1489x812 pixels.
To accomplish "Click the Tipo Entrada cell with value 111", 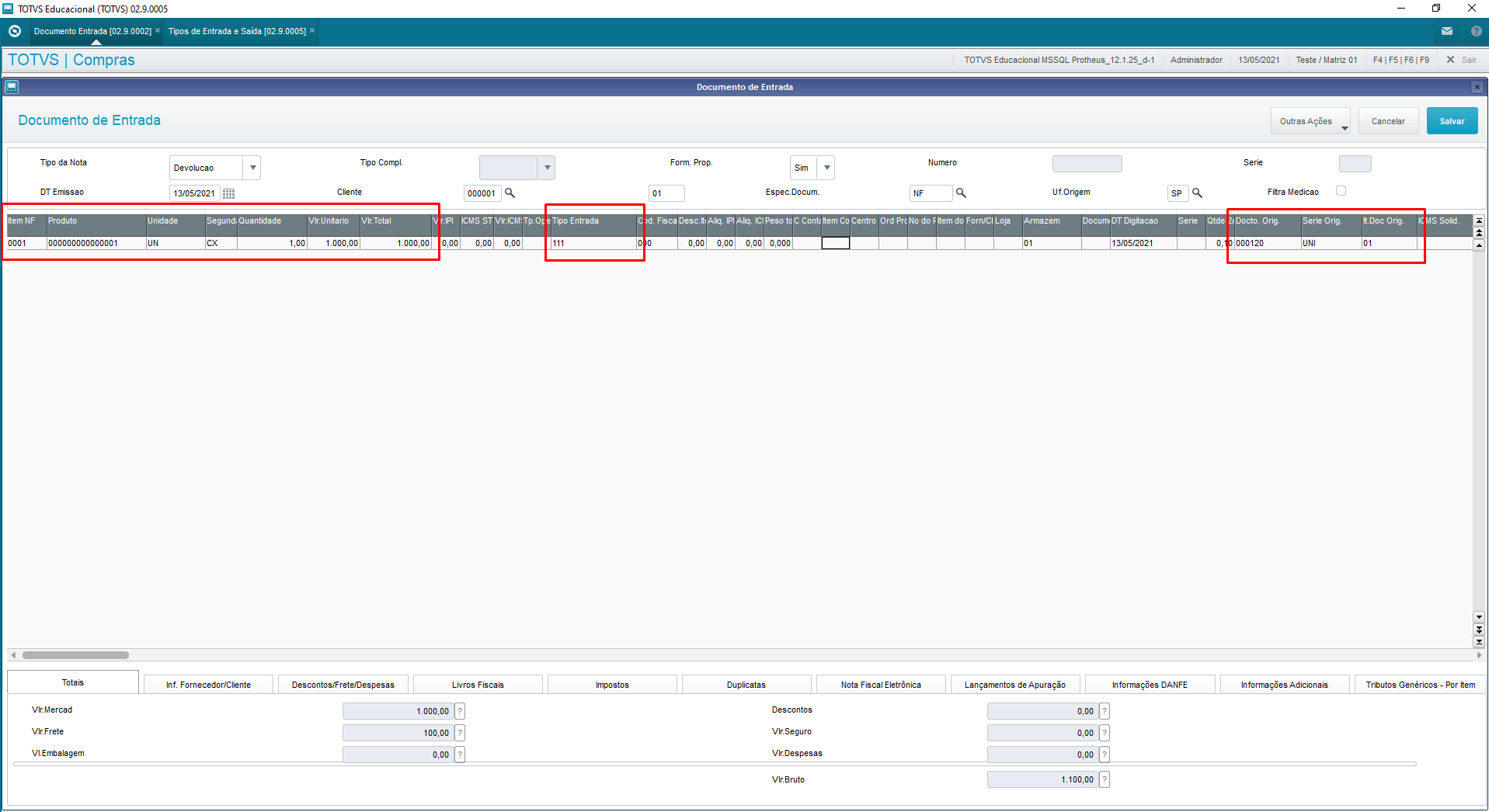I will [593, 243].
